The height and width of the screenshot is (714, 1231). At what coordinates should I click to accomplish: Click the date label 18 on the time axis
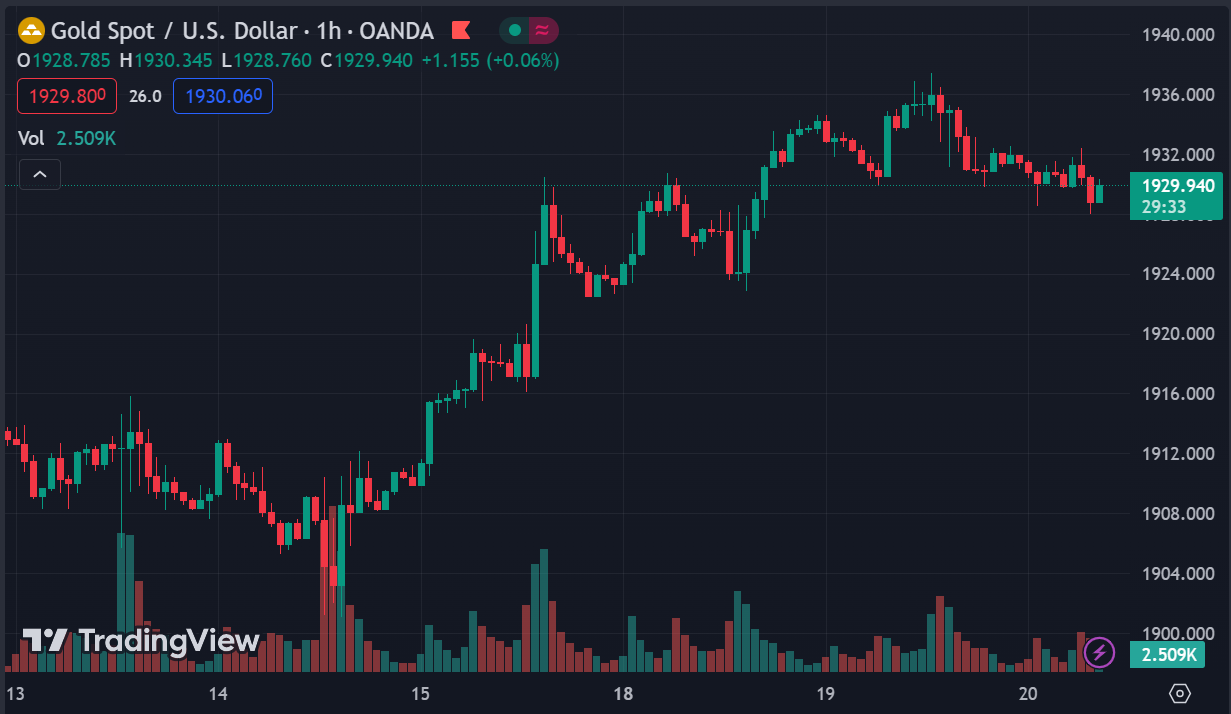point(623,693)
